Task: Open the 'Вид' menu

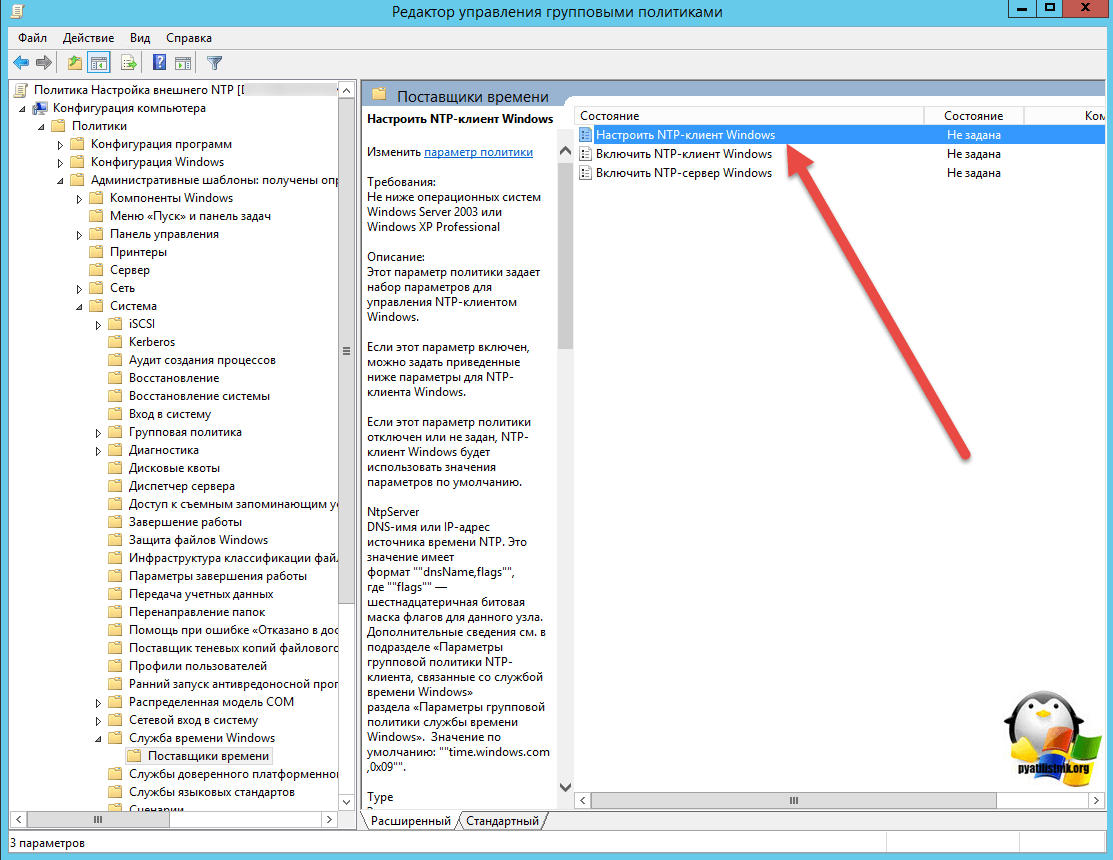Action: point(140,38)
